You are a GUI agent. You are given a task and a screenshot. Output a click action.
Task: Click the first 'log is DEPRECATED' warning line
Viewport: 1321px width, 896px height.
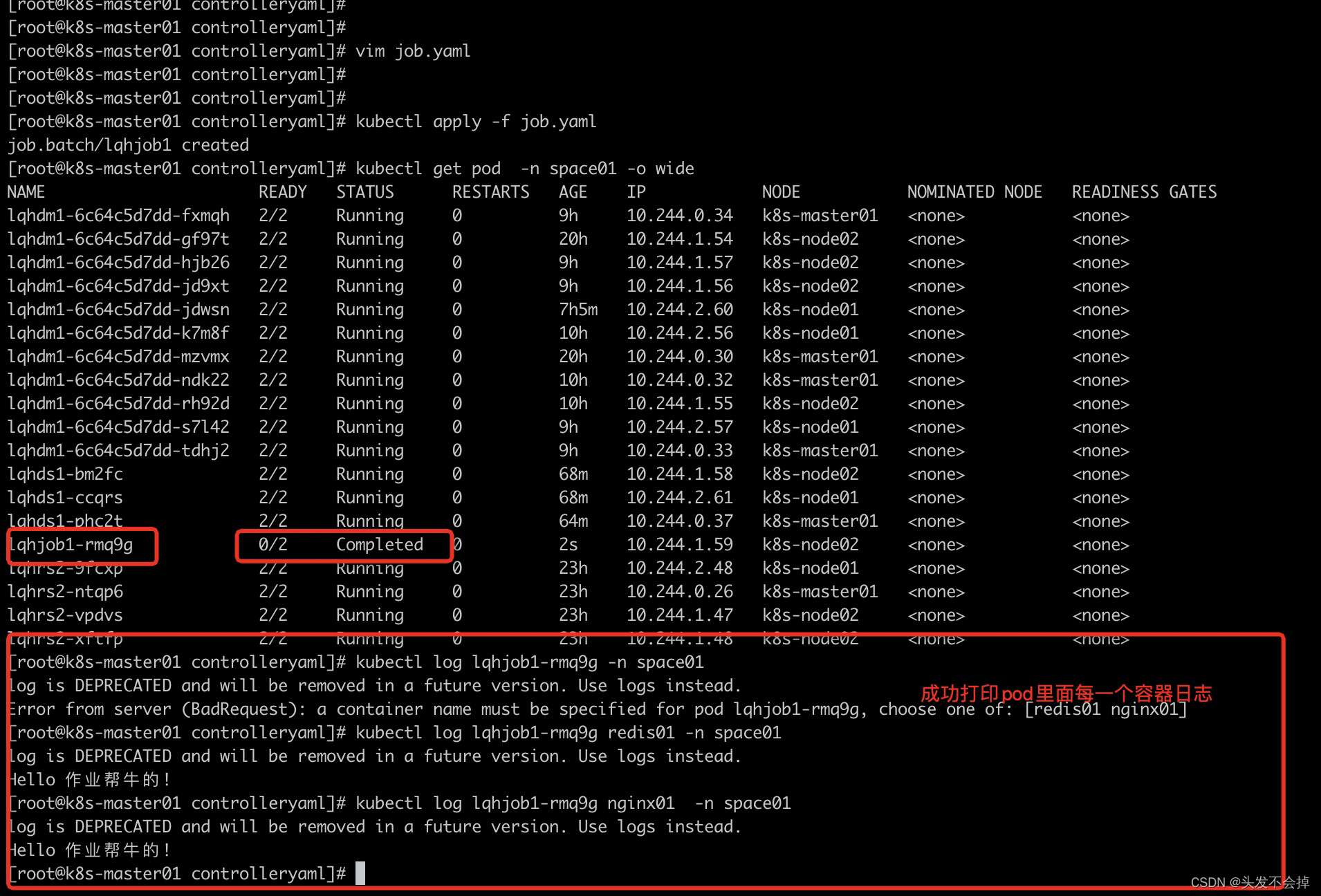375,686
